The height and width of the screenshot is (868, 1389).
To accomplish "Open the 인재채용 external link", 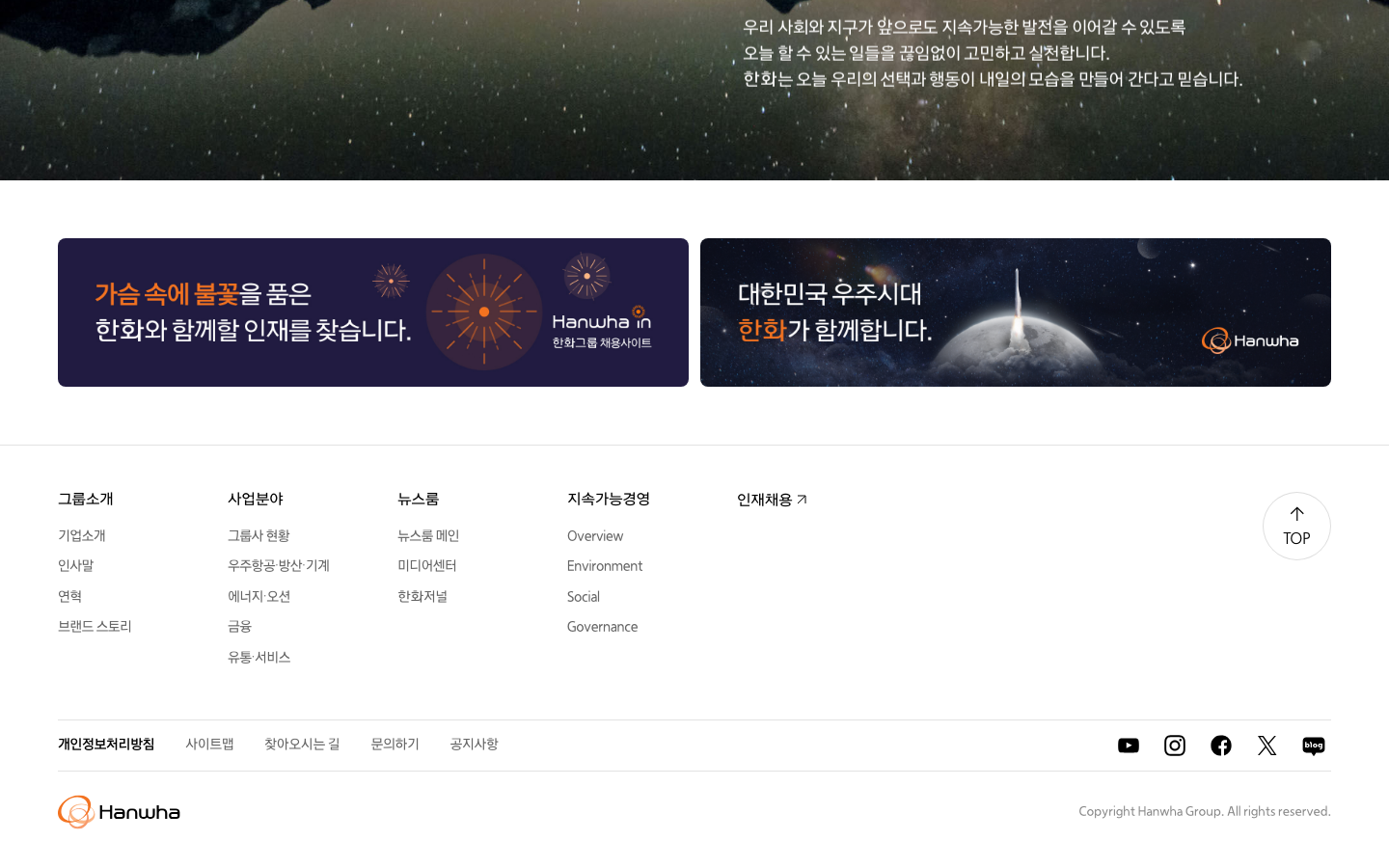I will [x=772, y=500].
